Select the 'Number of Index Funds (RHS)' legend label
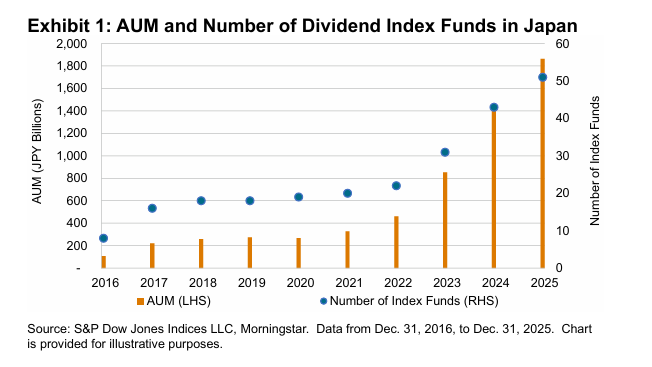The height and width of the screenshot is (367, 652). [414, 301]
